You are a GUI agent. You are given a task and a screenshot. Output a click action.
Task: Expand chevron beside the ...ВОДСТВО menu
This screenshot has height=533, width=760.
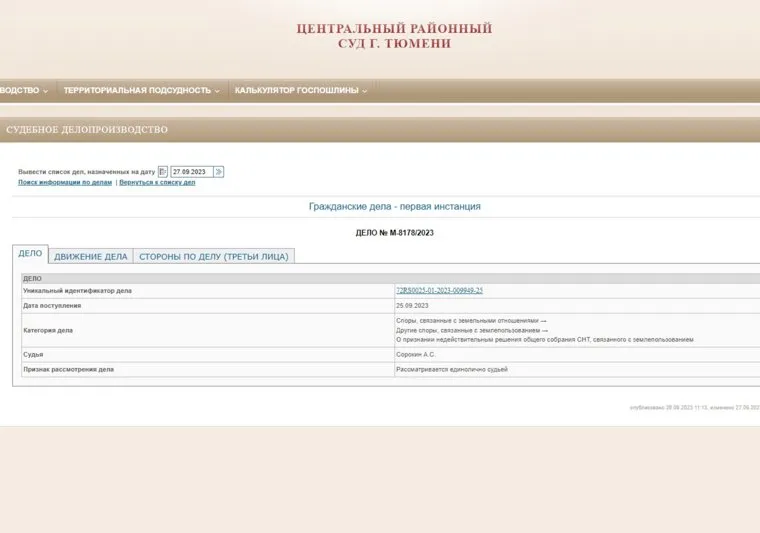coord(46,91)
